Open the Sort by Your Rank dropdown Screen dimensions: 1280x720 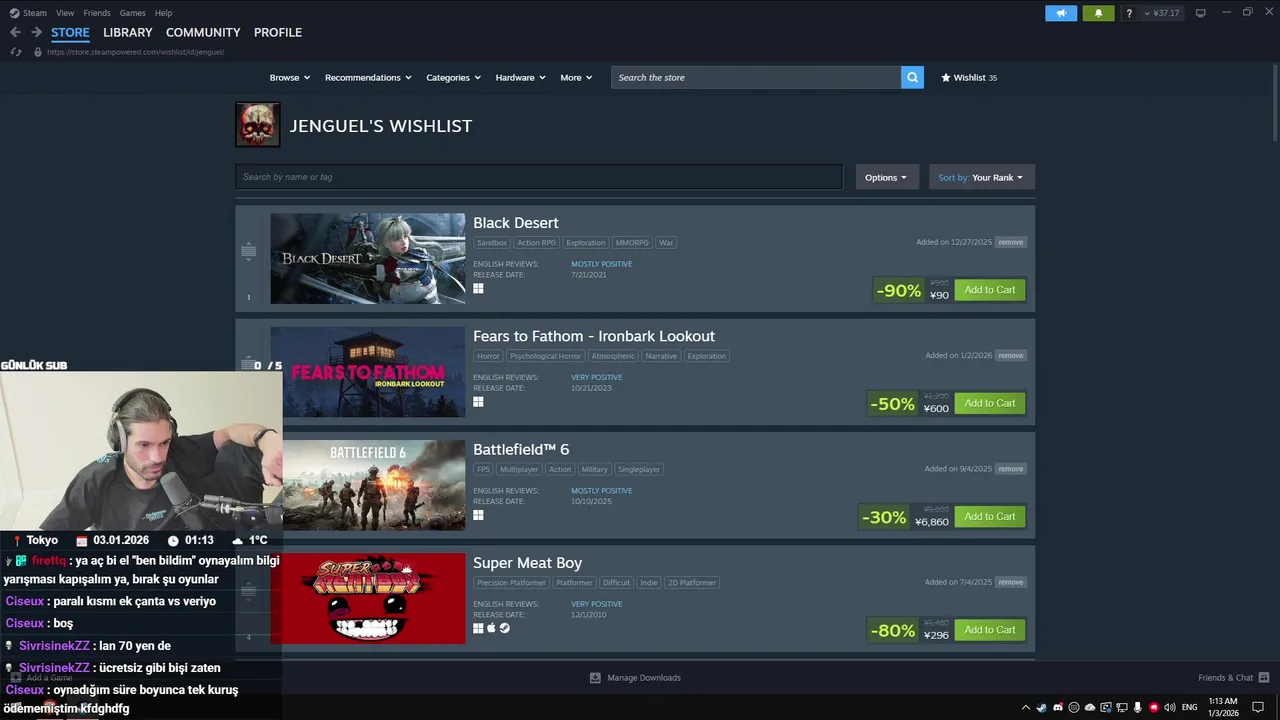point(982,177)
